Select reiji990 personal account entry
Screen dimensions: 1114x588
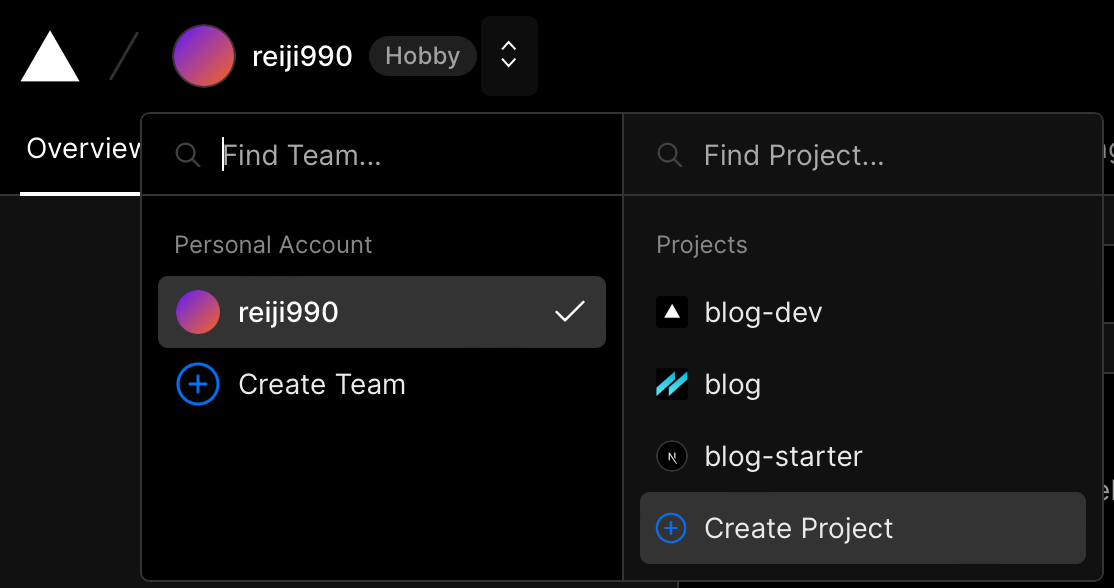[x=382, y=312]
